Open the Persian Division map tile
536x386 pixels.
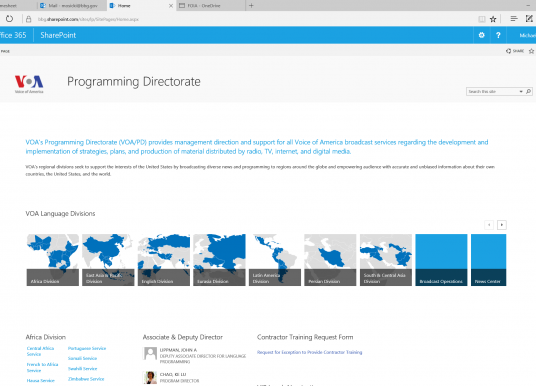[x=330, y=260]
